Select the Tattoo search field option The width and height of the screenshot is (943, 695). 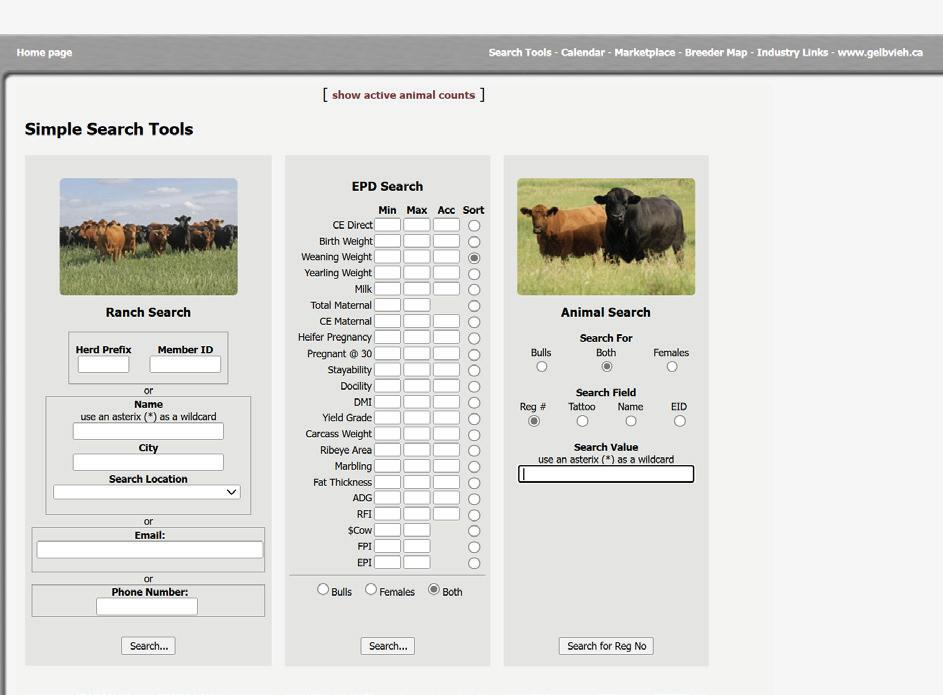coord(582,421)
